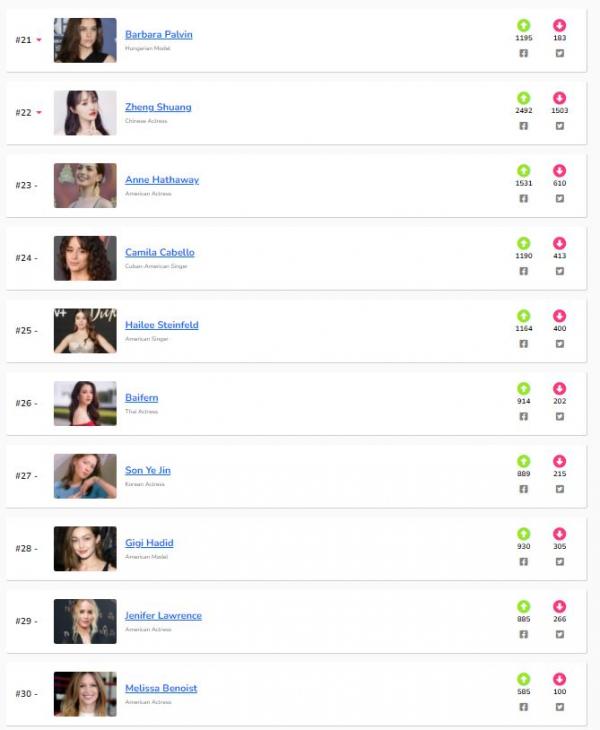The width and height of the screenshot is (600, 730).
Task: Upvote Barbara Palvin with green arrow
Action: [523, 25]
